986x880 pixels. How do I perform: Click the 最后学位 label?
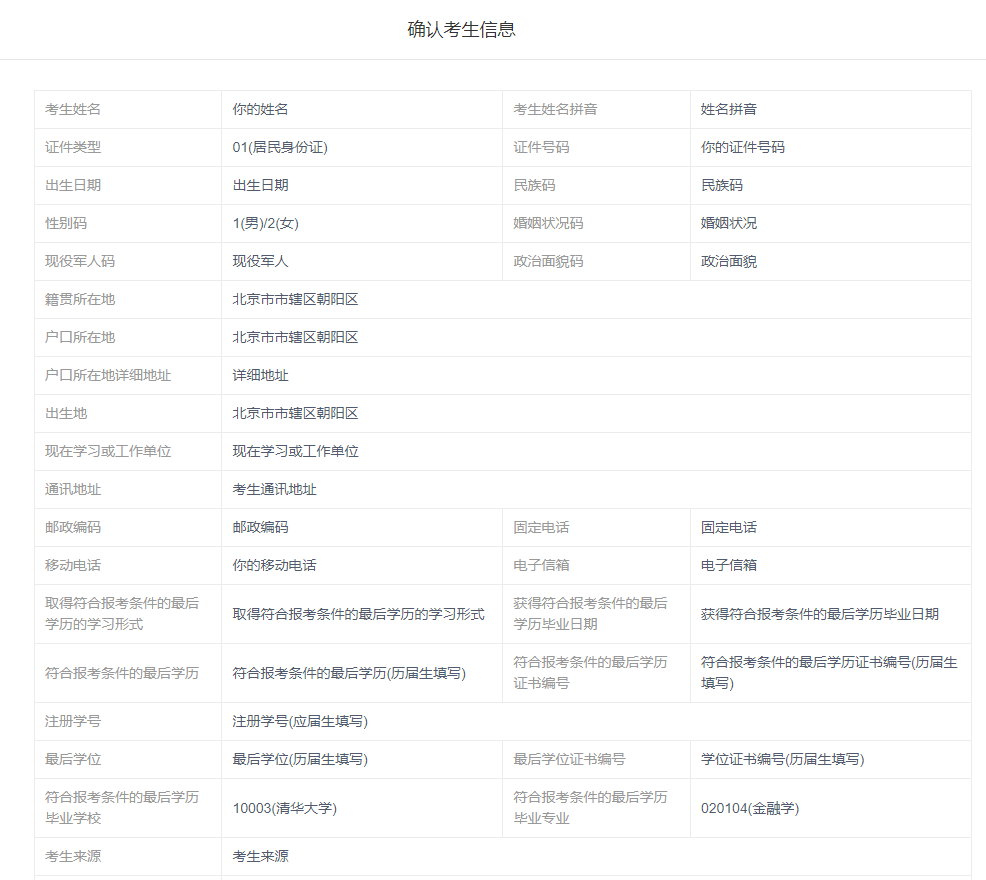pyautogui.click(x=73, y=759)
